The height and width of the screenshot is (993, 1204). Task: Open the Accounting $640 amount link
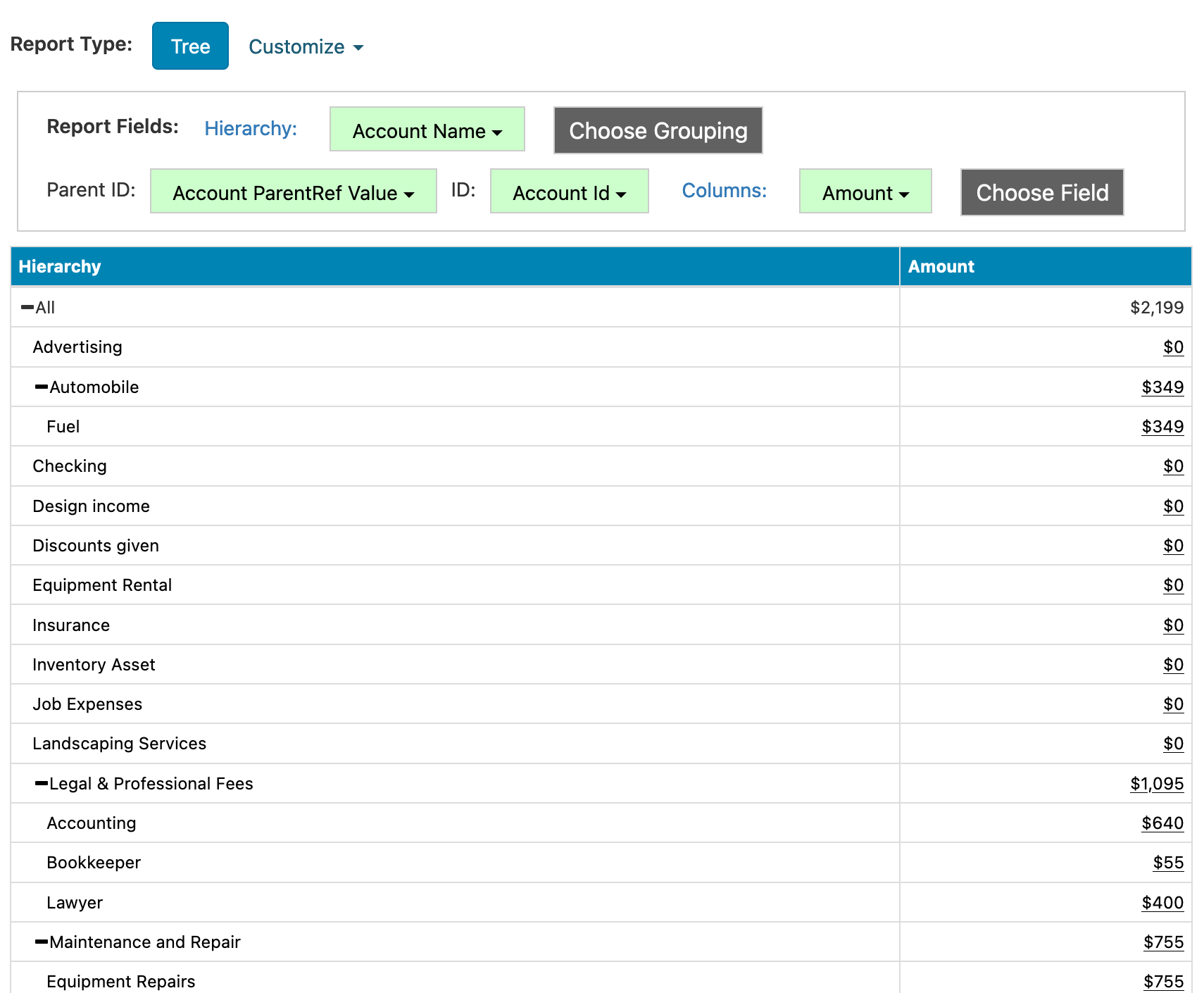(x=1162, y=823)
